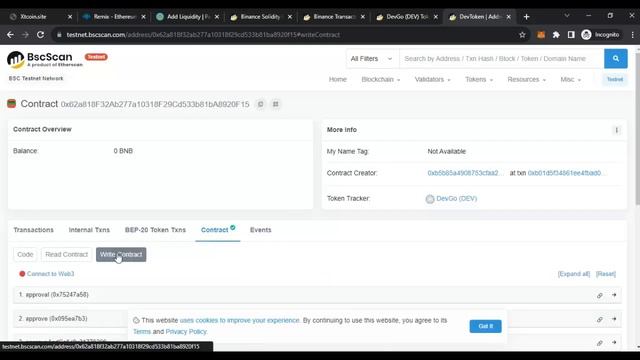This screenshot has height=360, width=640.
Task: Open tab search chevron
Action: (x=567, y=16)
